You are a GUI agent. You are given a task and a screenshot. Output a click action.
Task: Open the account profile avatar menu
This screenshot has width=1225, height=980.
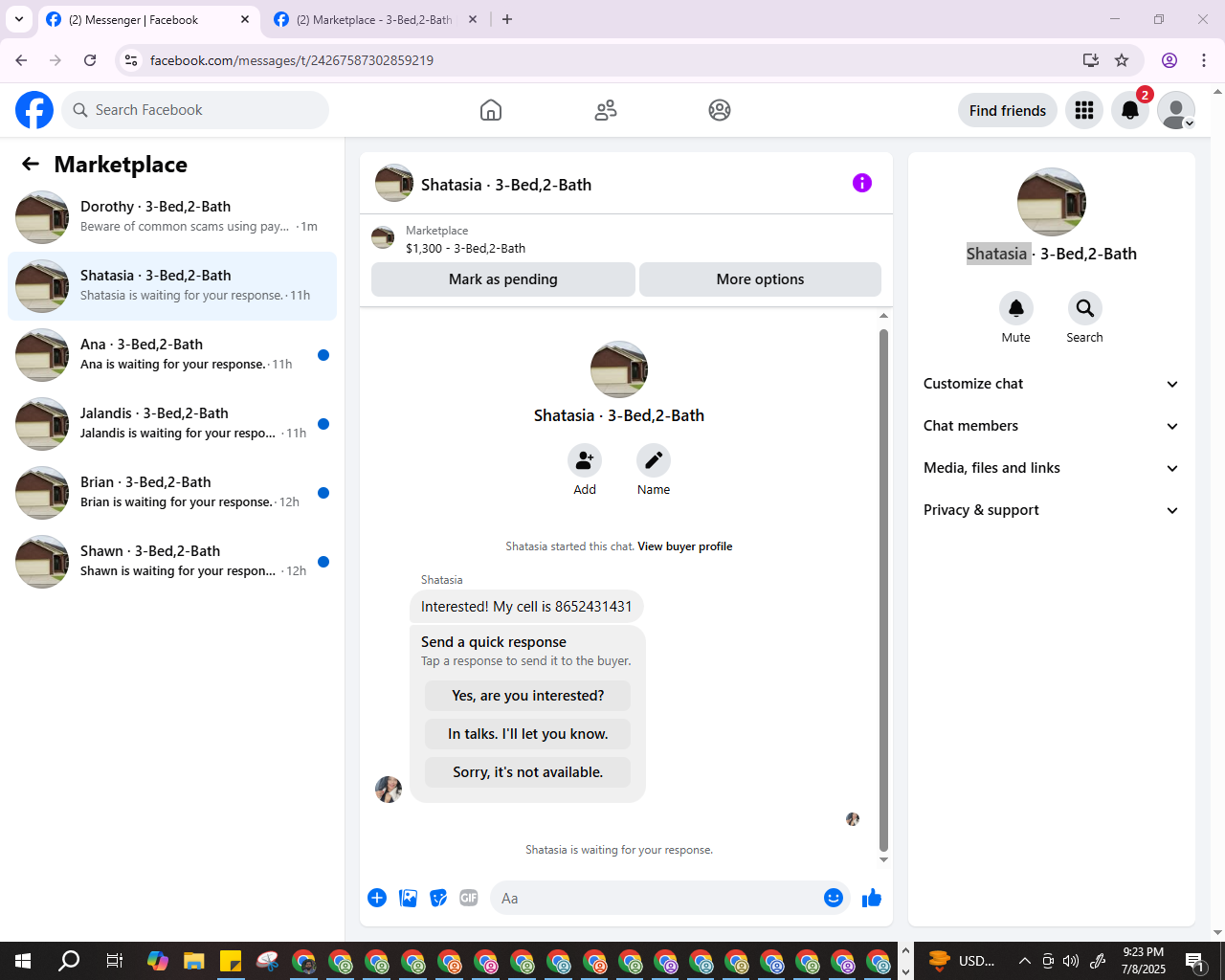point(1176,110)
